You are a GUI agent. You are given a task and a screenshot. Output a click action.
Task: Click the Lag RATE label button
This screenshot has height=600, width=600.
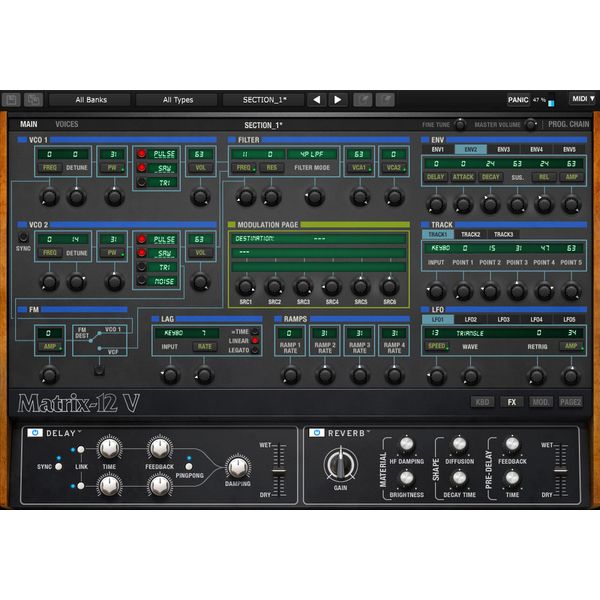click(x=204, y=347)
